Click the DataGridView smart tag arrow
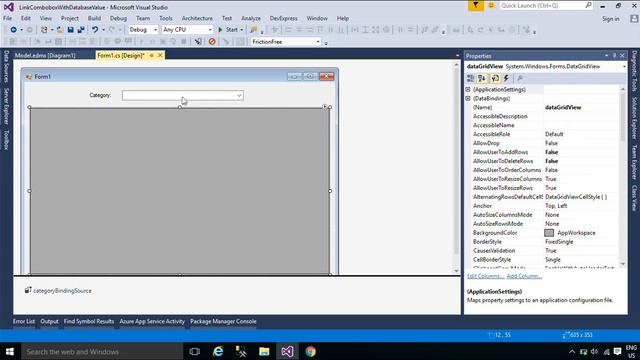640x360 pixels. click(324, 107)
